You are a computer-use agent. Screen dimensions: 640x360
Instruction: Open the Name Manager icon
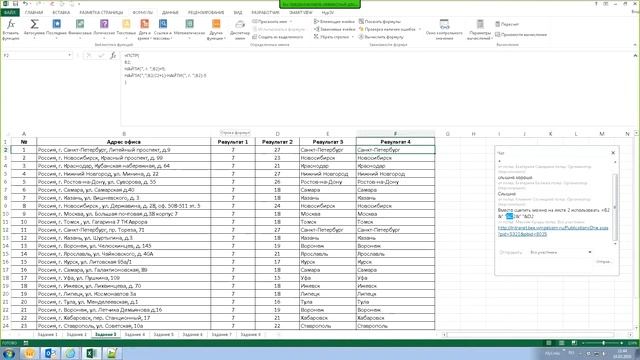click(240, 24)
